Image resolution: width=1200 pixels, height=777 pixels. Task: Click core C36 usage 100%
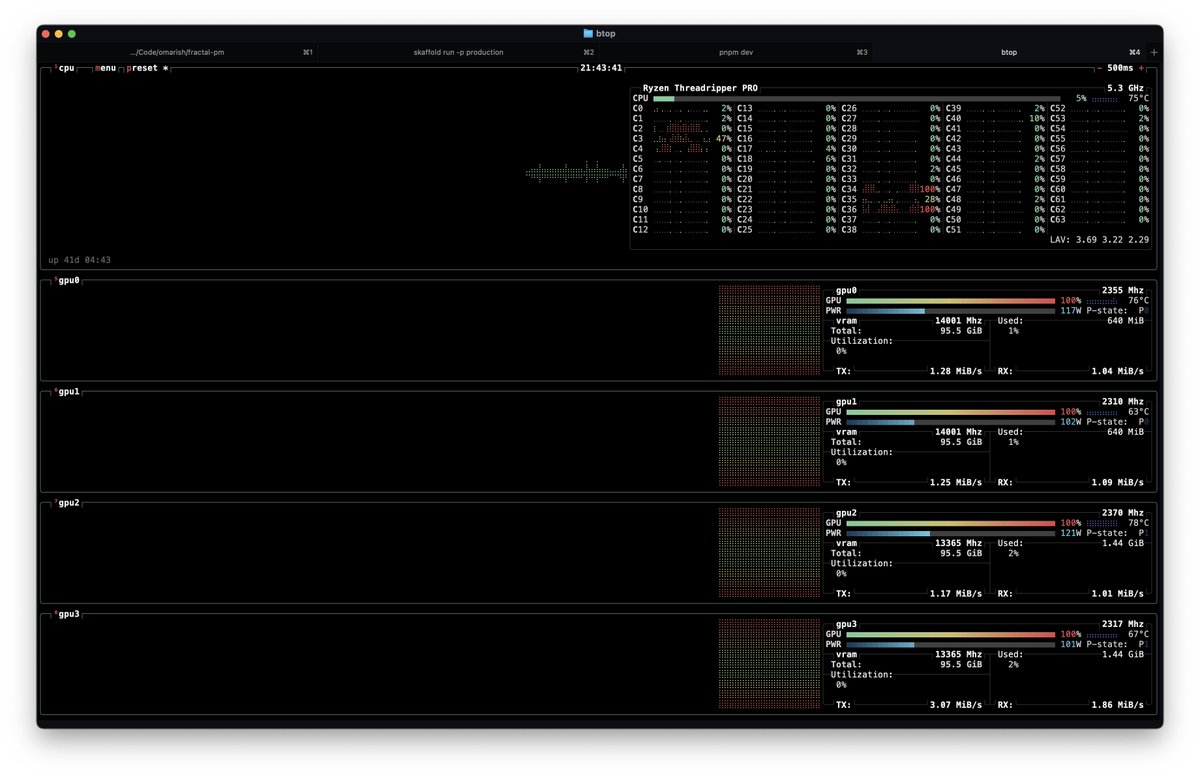coord(930,209)
